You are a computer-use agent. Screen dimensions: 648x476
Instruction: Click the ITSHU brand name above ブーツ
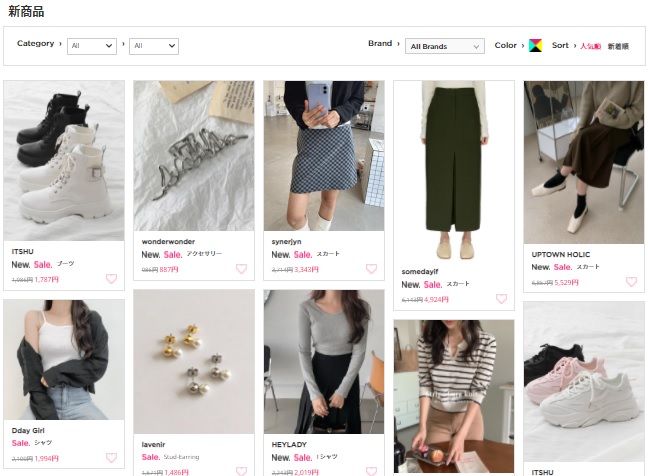pos(22,252)
